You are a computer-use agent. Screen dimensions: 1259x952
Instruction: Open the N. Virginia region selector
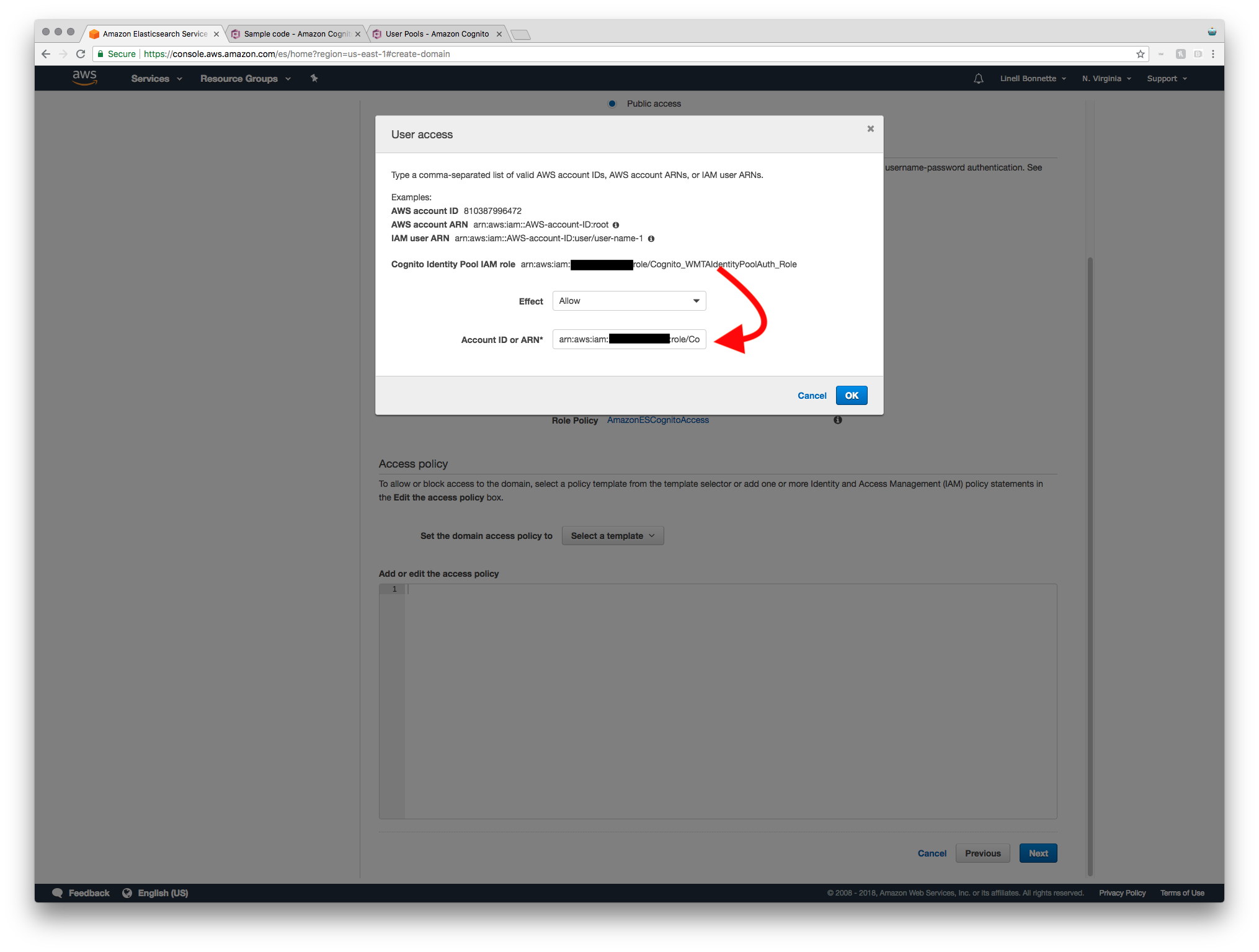(x=1106, y=78)
